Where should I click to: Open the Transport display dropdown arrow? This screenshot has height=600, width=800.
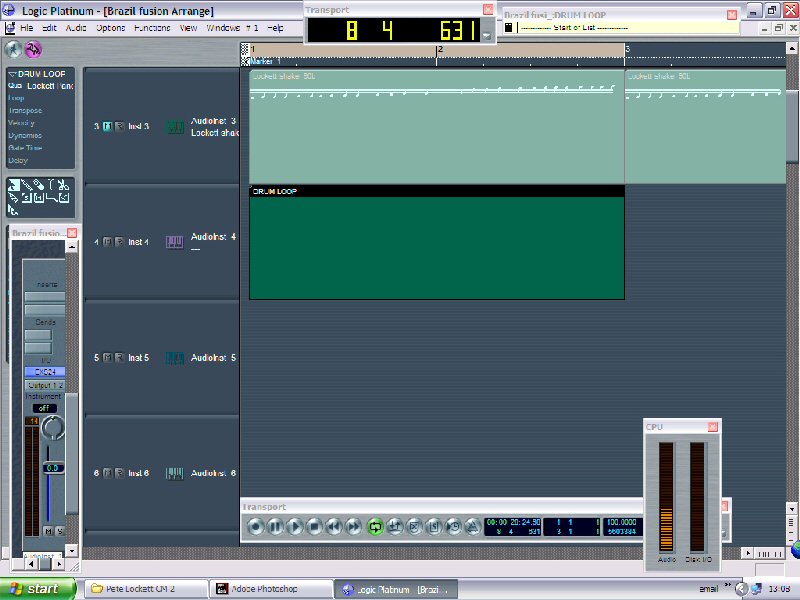click(x=487, y=35)
